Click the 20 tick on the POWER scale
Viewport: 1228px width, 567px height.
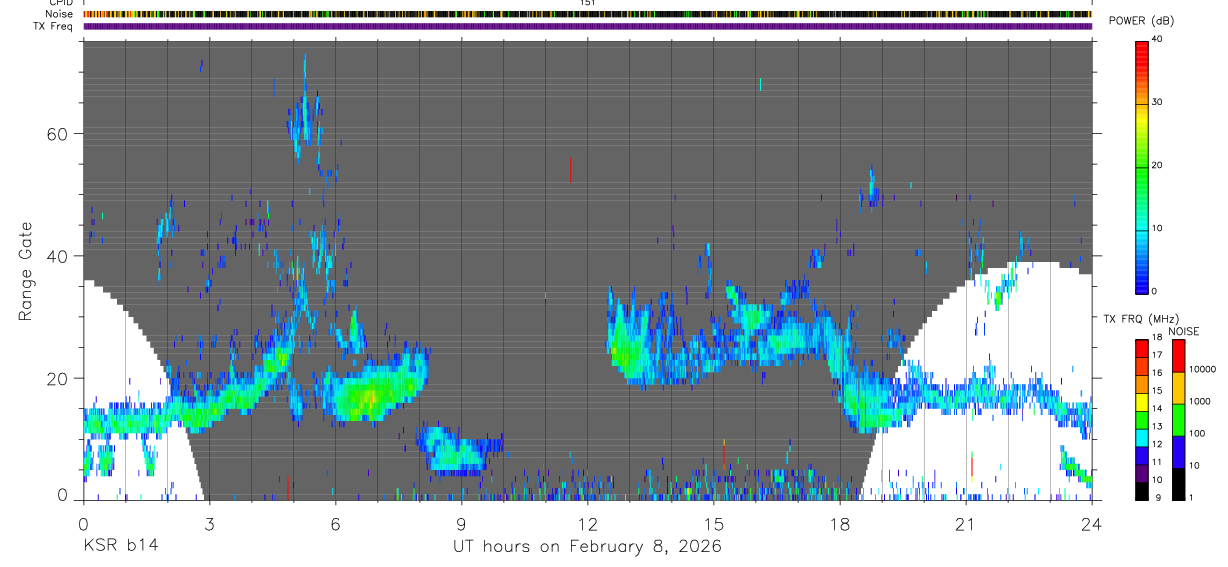coord(1157,166)
